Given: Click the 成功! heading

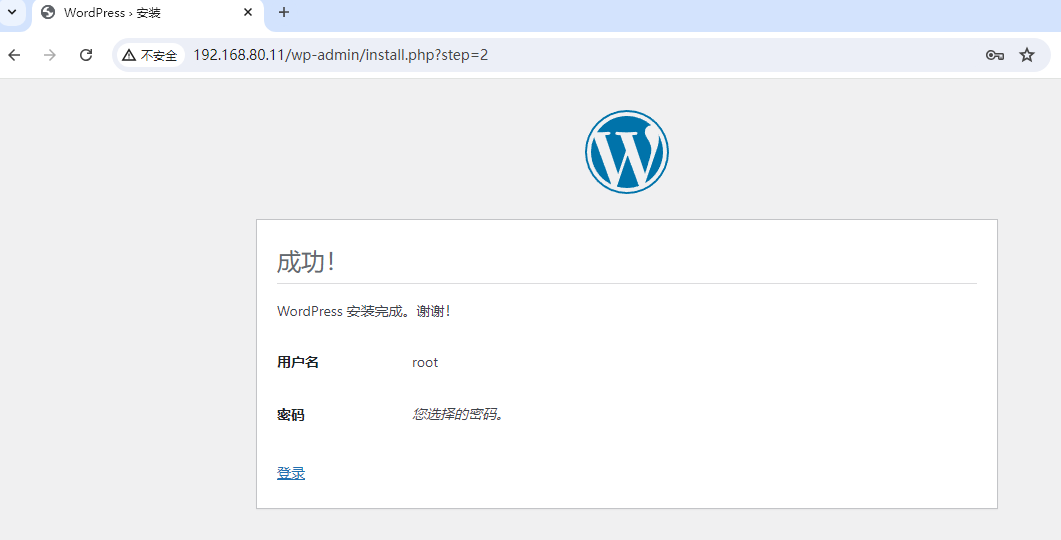Looking at the screenshot, I should click(x=307, y=263).
